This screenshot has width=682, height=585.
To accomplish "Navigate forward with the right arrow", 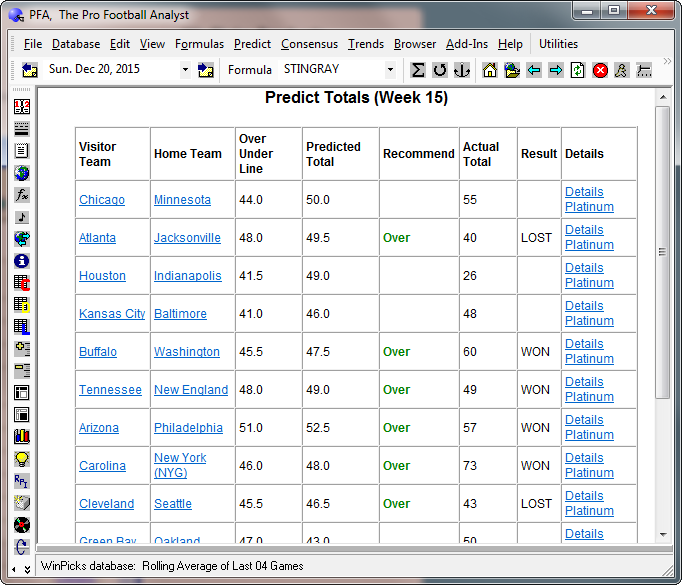I will point(556,70).
